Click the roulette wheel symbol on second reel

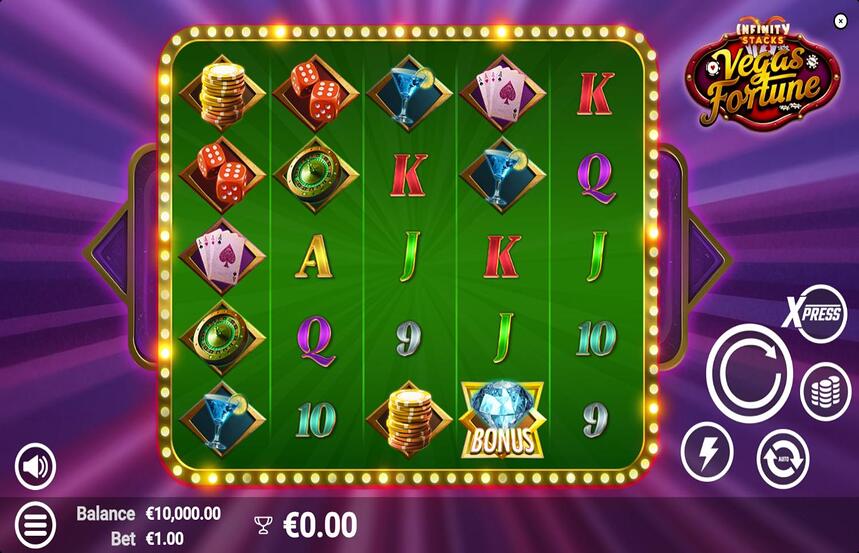click(316, 175)
